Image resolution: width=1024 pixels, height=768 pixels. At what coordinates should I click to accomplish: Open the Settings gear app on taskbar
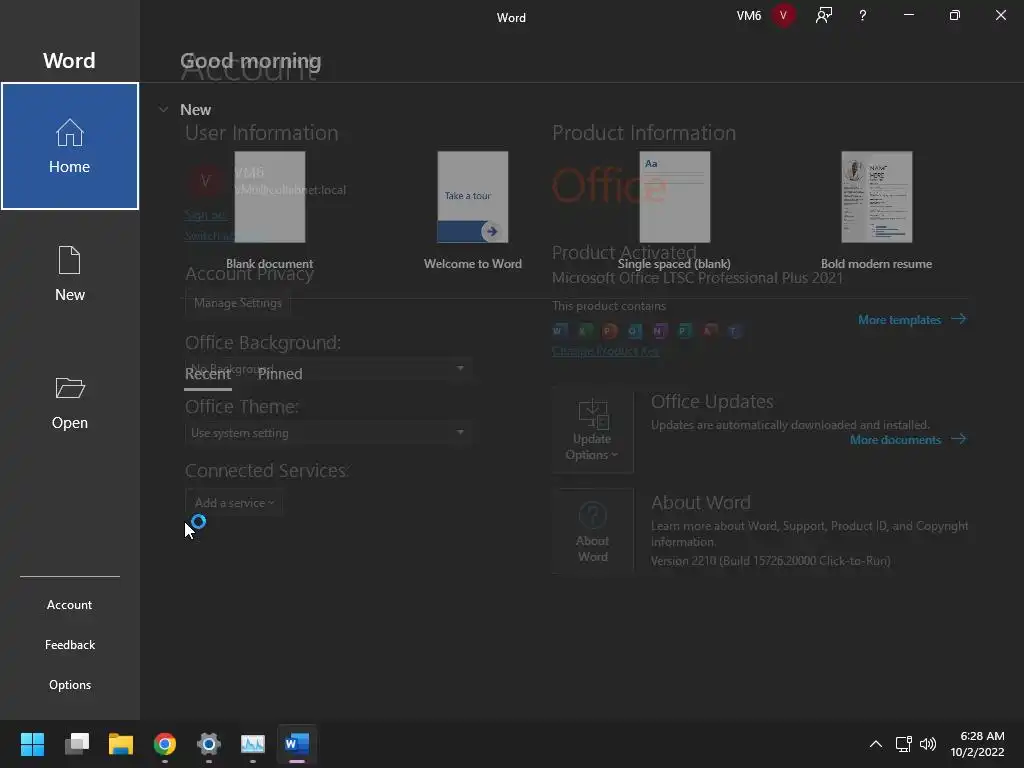209,744
